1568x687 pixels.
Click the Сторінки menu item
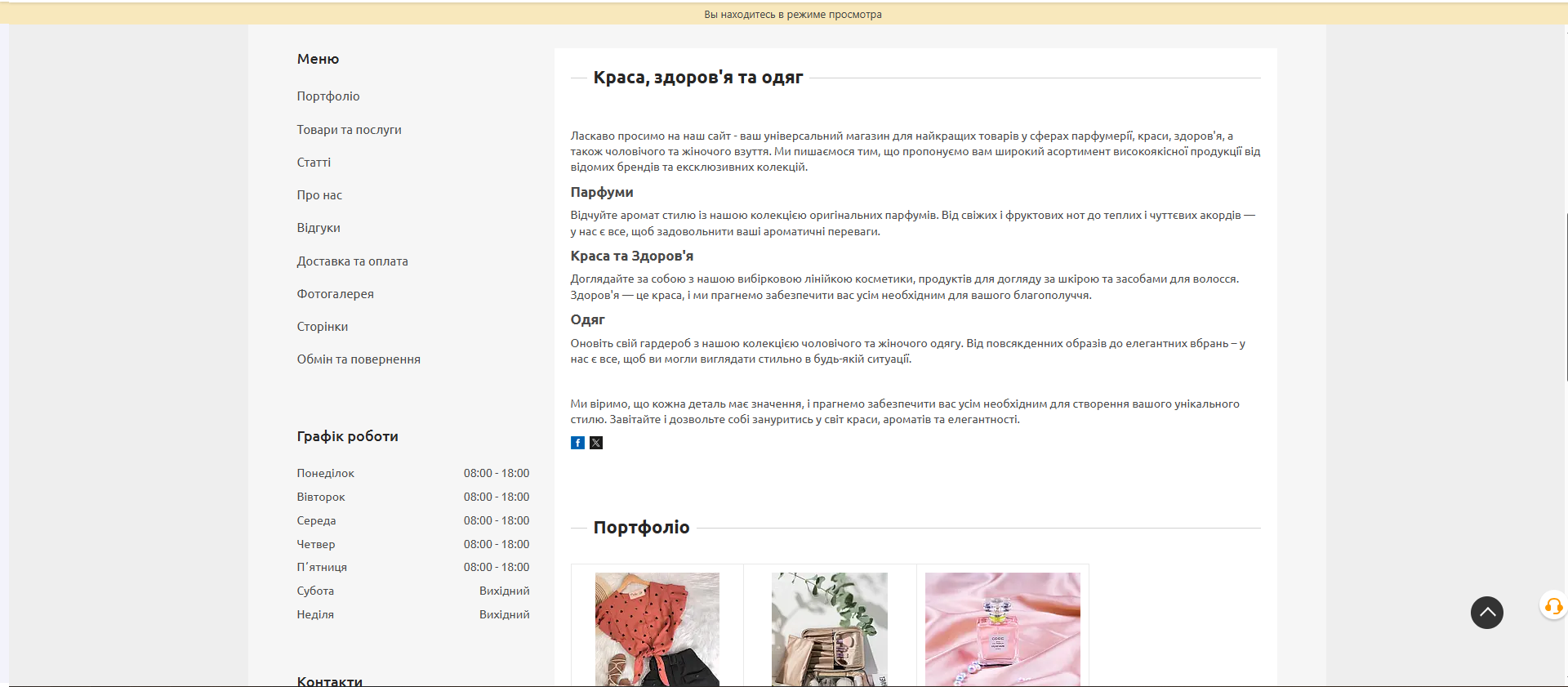(x=322, y=327)
